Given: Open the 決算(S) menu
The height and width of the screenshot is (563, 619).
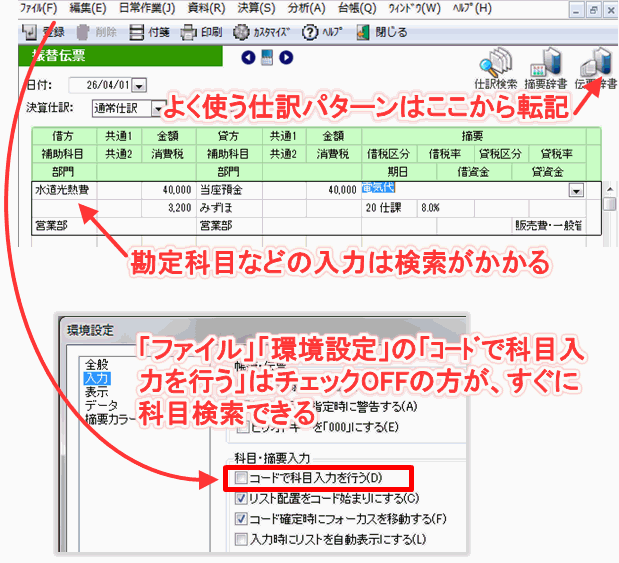Looking at the screenshot, I should pyautogui.click(x=257, y=8).
